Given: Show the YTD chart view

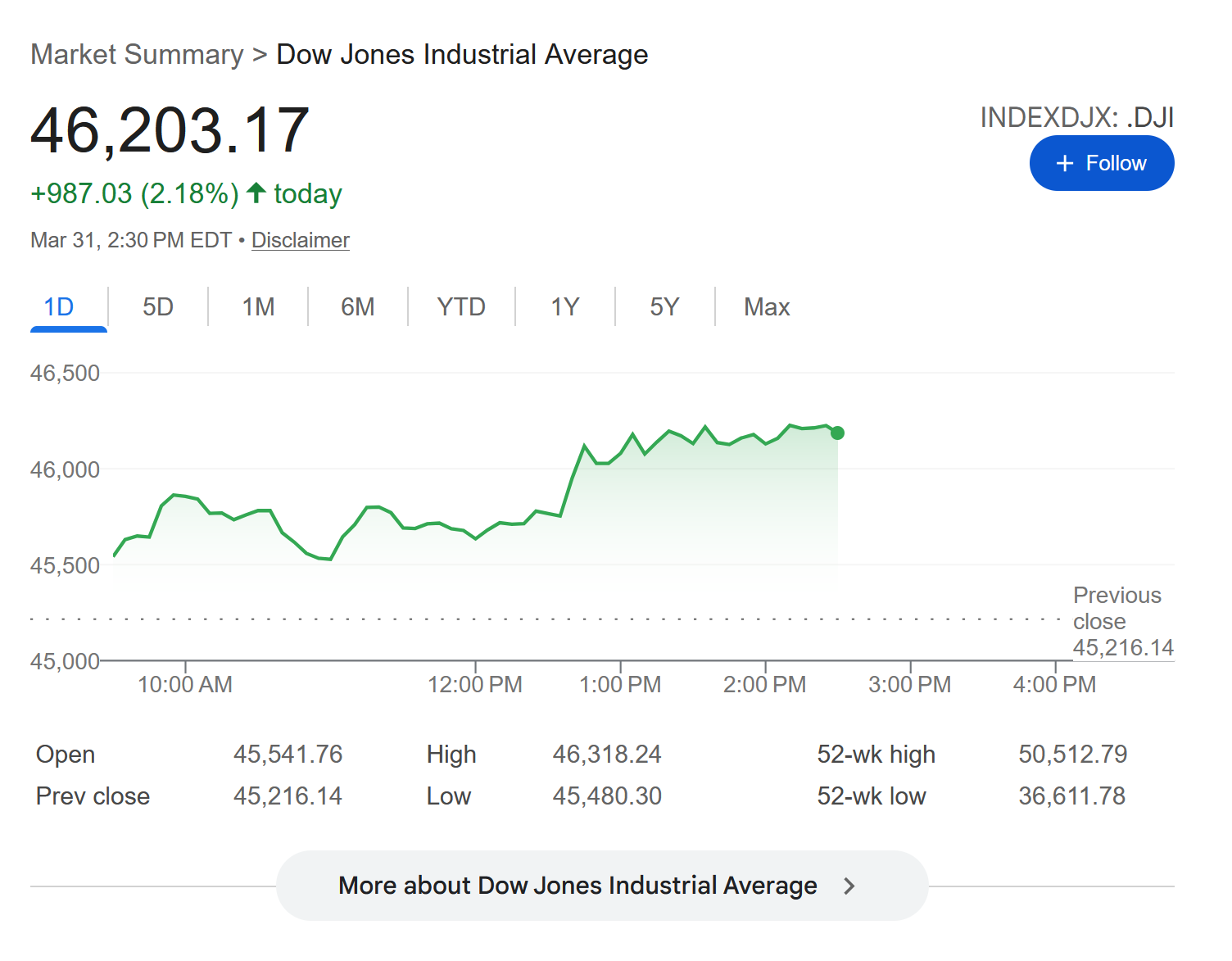Looking at the screenshot, I should (x=461, y=307).
